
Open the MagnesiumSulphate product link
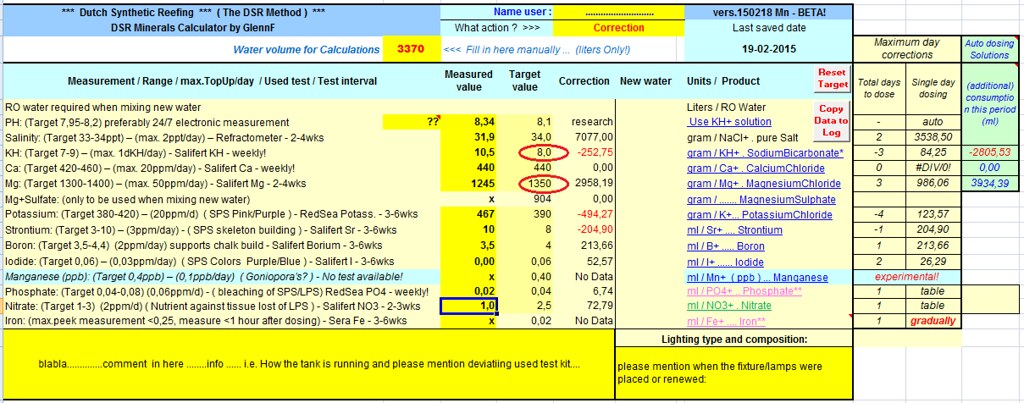click(x=761, y=199)
